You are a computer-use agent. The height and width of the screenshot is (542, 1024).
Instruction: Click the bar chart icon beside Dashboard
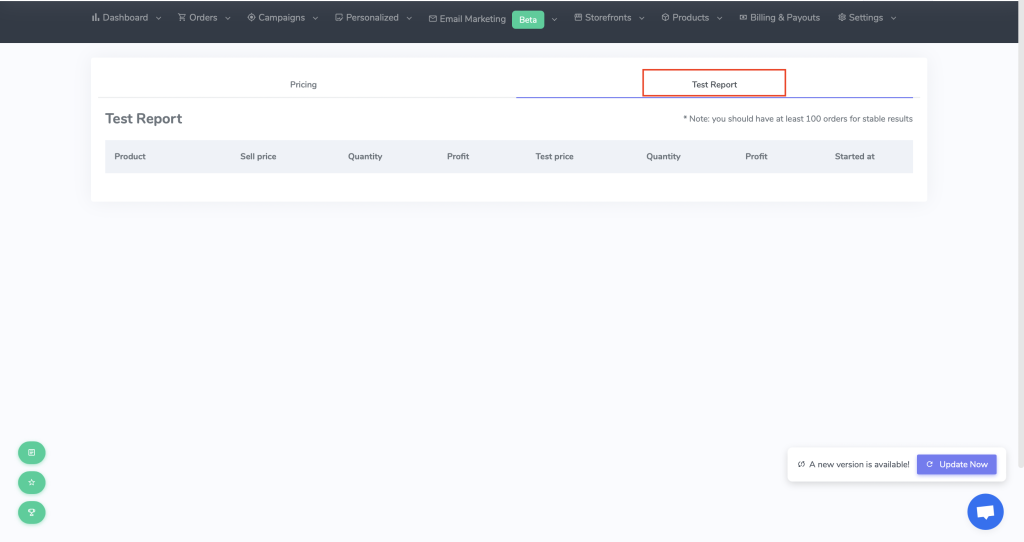(95, 18)
